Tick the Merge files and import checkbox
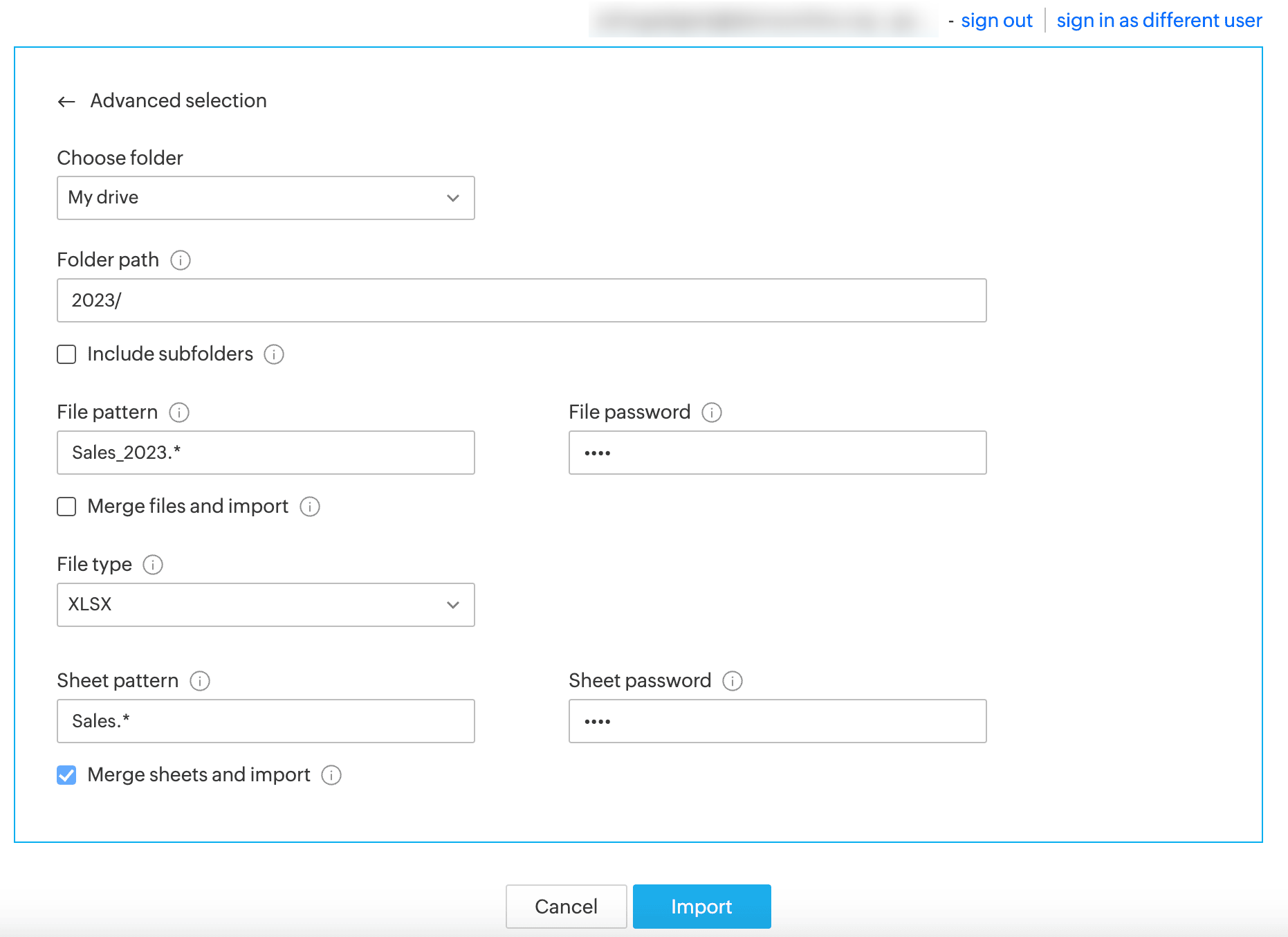The height and width of the screenshot is (937, 1288). click(x=66, y=507)
